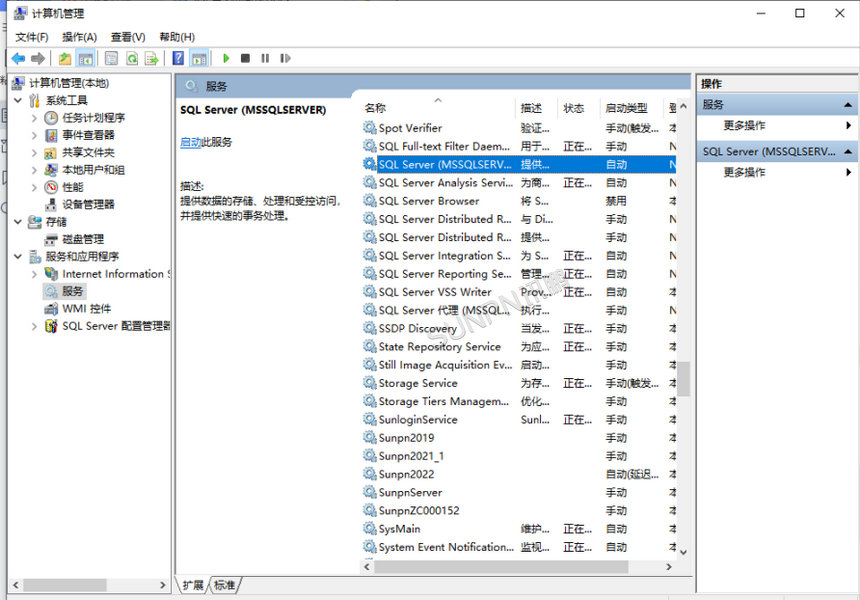The image size is (860, 600).
Task: Select the 性能 tree icon
Action: [x=51, y=187]
